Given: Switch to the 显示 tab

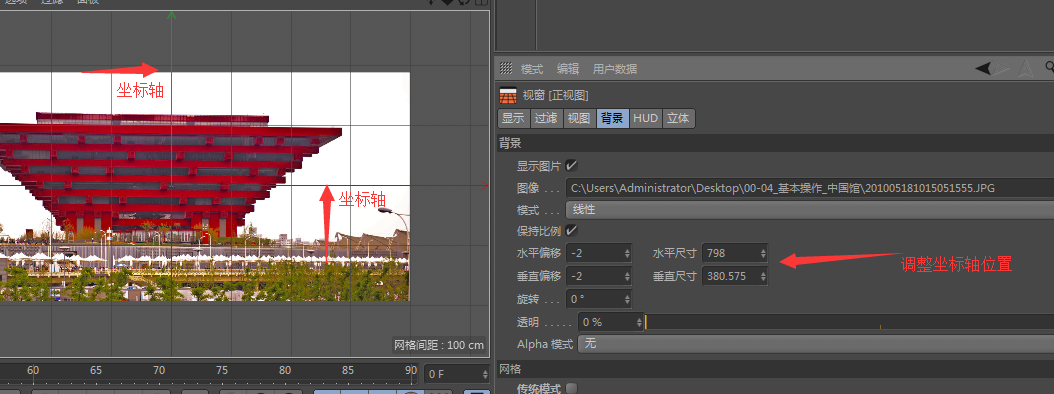Looking at the screenshot, I should coord(513,118).
